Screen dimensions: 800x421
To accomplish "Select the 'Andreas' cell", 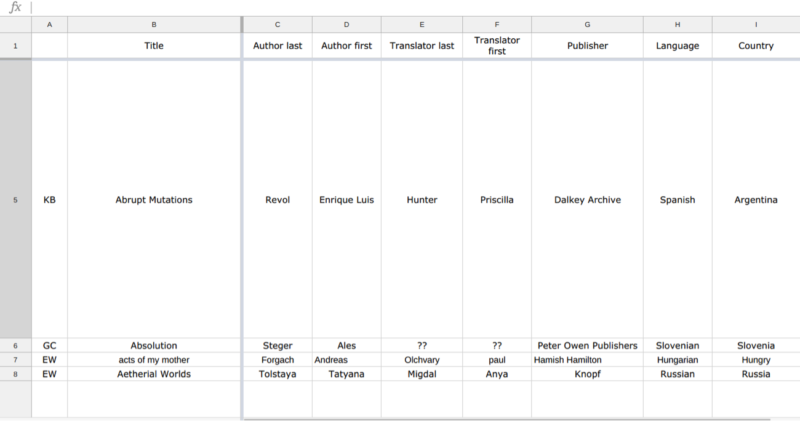I will tap(346, 360).
